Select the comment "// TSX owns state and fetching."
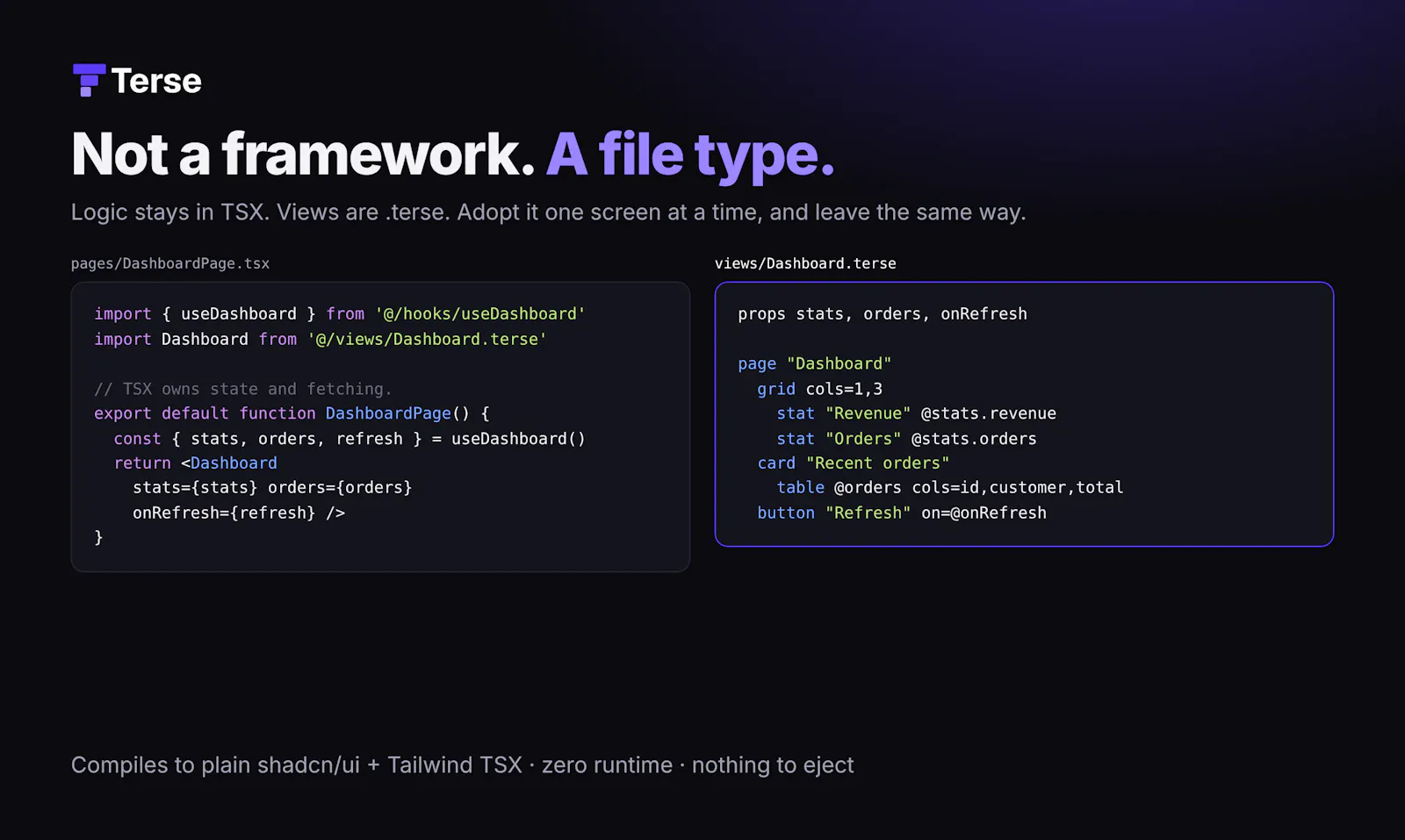The image size is (1405, 840). pyautogui.click(x=243, y=389)
